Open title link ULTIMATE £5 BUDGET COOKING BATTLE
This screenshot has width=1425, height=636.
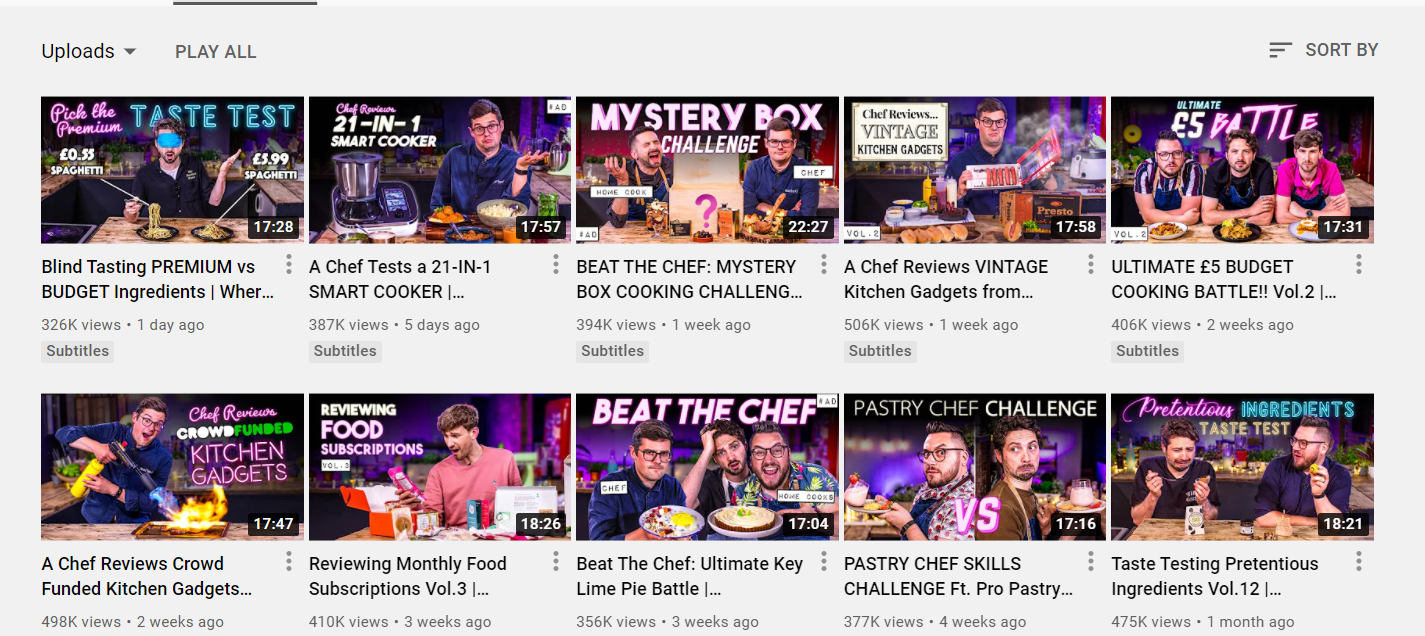[1224, 279]
